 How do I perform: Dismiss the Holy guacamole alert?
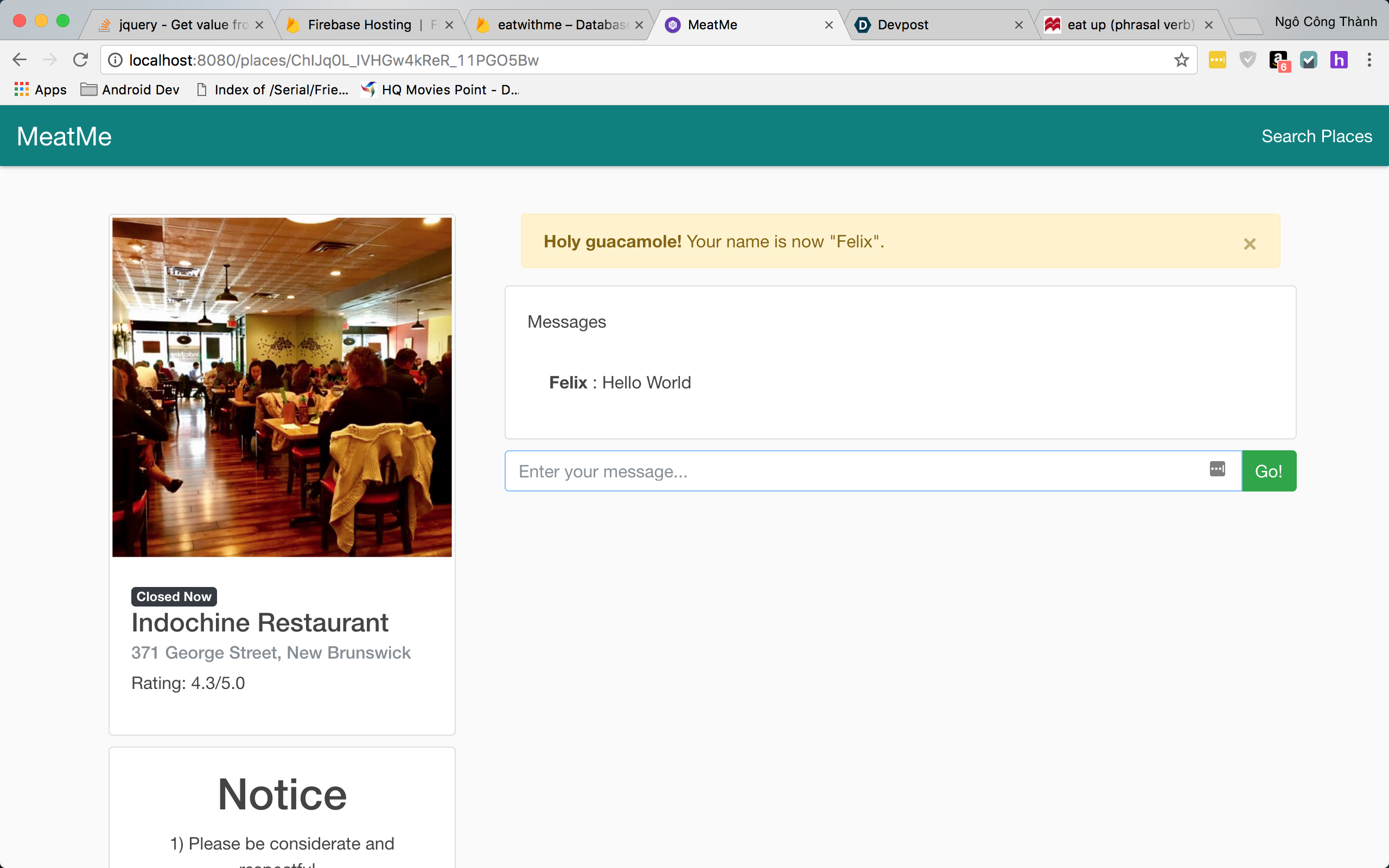click(1250, 244)
